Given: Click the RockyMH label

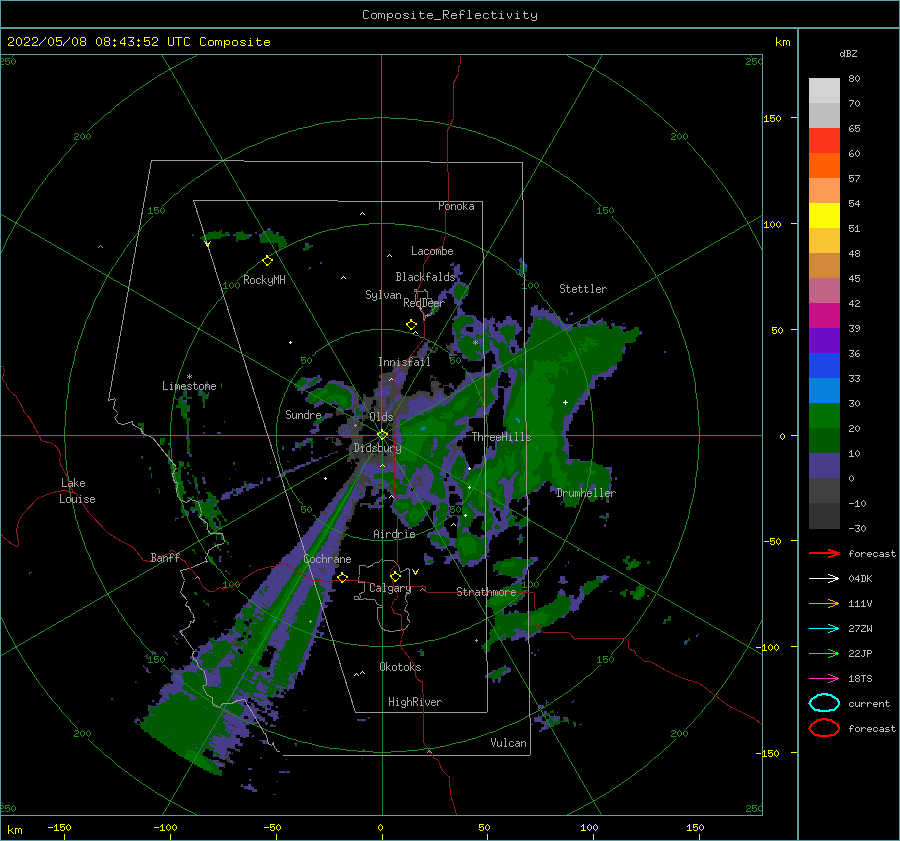Looking at the screenshot, I should click(264, 280).
